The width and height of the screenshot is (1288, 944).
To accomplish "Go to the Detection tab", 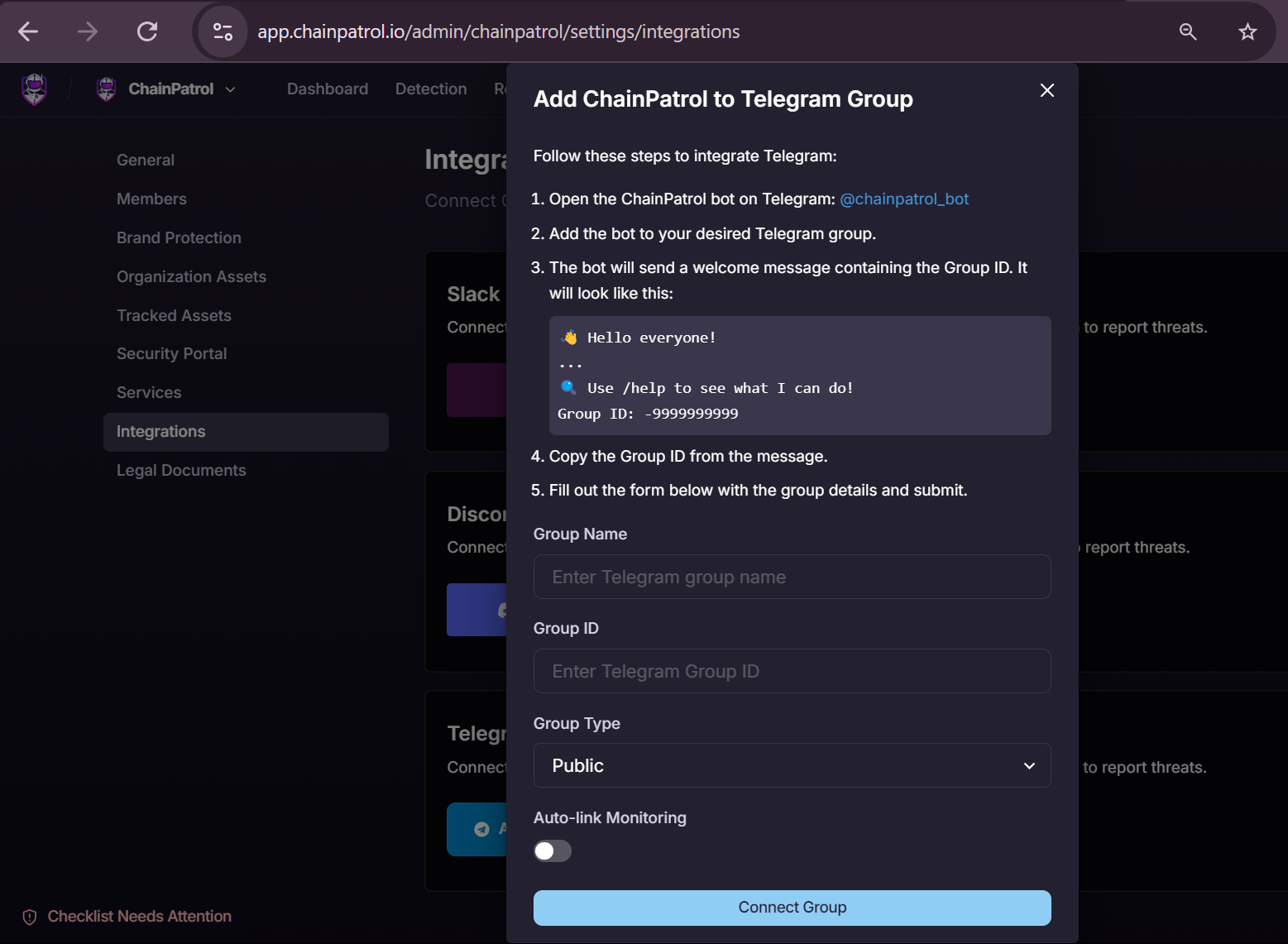I will click(x=431, y=89).
